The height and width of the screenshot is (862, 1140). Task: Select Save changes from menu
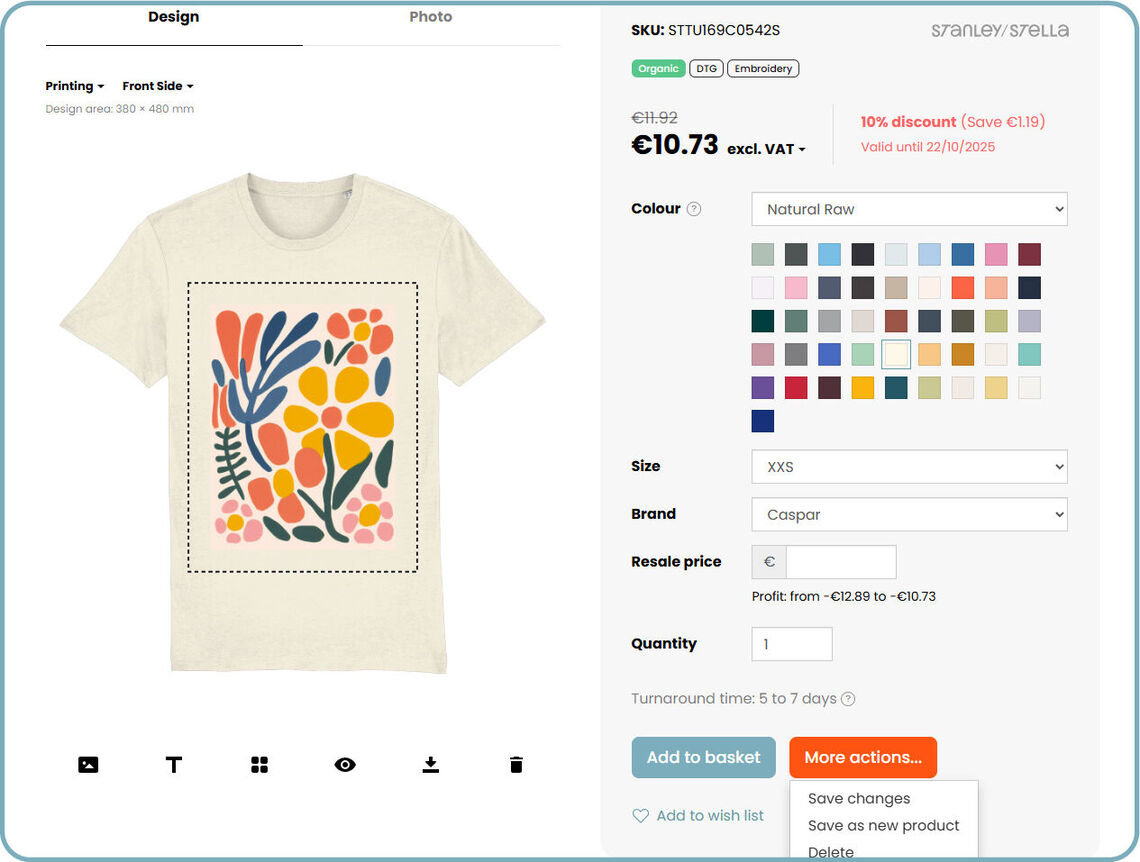(859, 798)
